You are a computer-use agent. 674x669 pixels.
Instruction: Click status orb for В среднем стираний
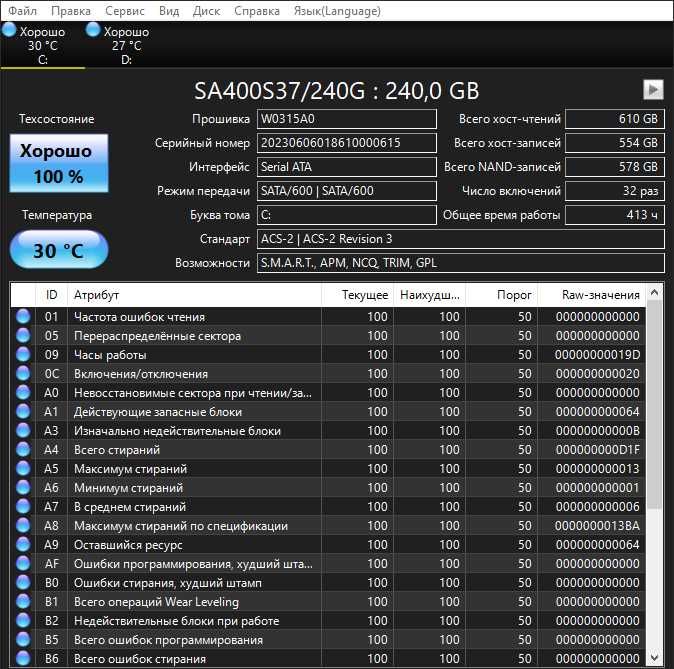point(23,506)
